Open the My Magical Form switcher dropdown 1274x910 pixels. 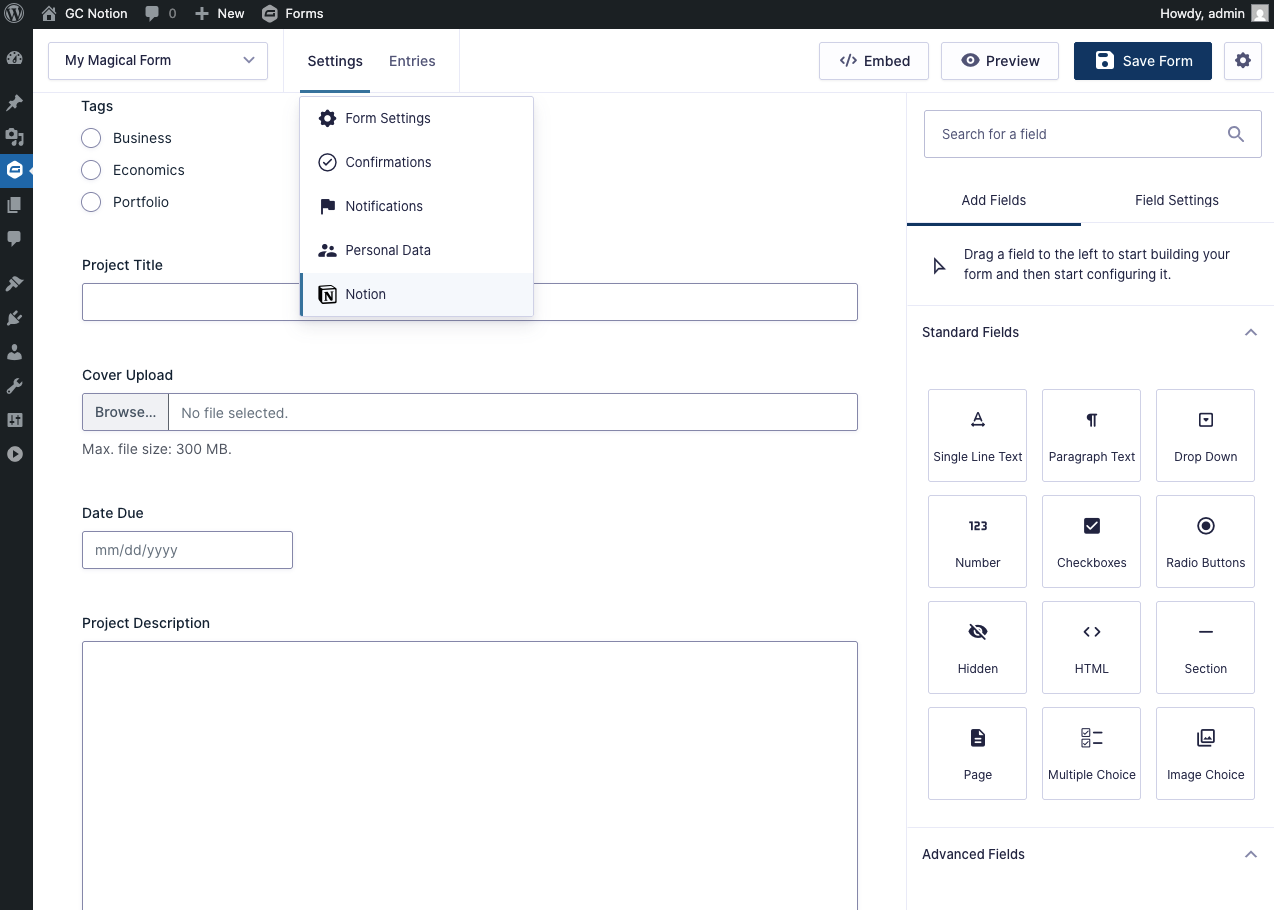pos(158,61)
